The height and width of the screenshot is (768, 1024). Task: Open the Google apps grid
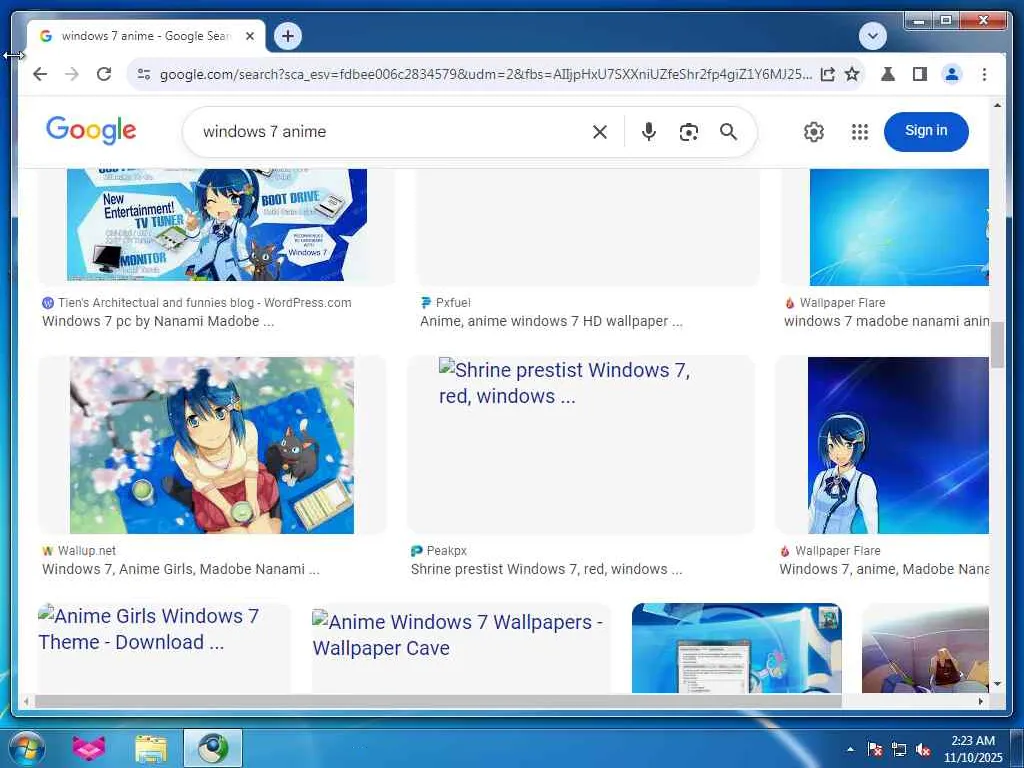coord(860,132)
